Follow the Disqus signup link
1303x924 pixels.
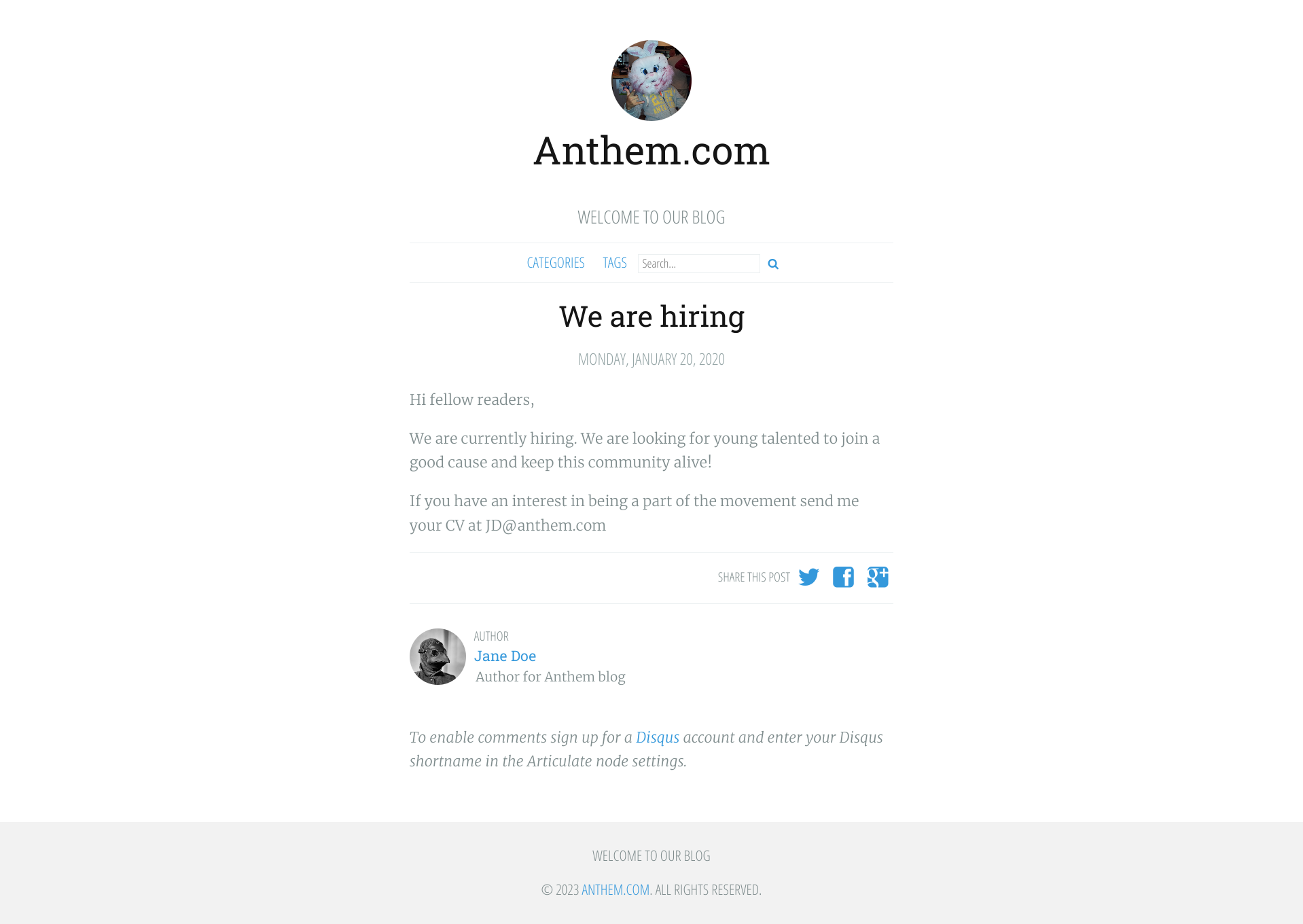657,738
